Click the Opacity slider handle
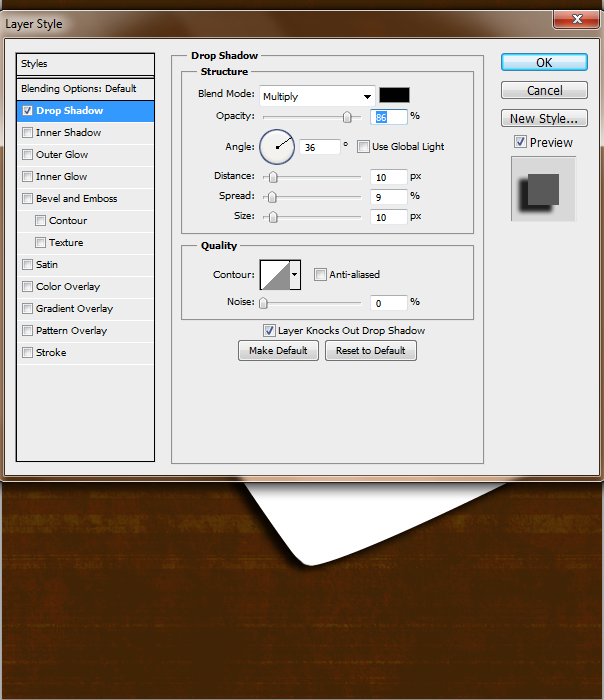Image resolution: width=604 pixels, height=700 pixels. (x=347, y=117)
